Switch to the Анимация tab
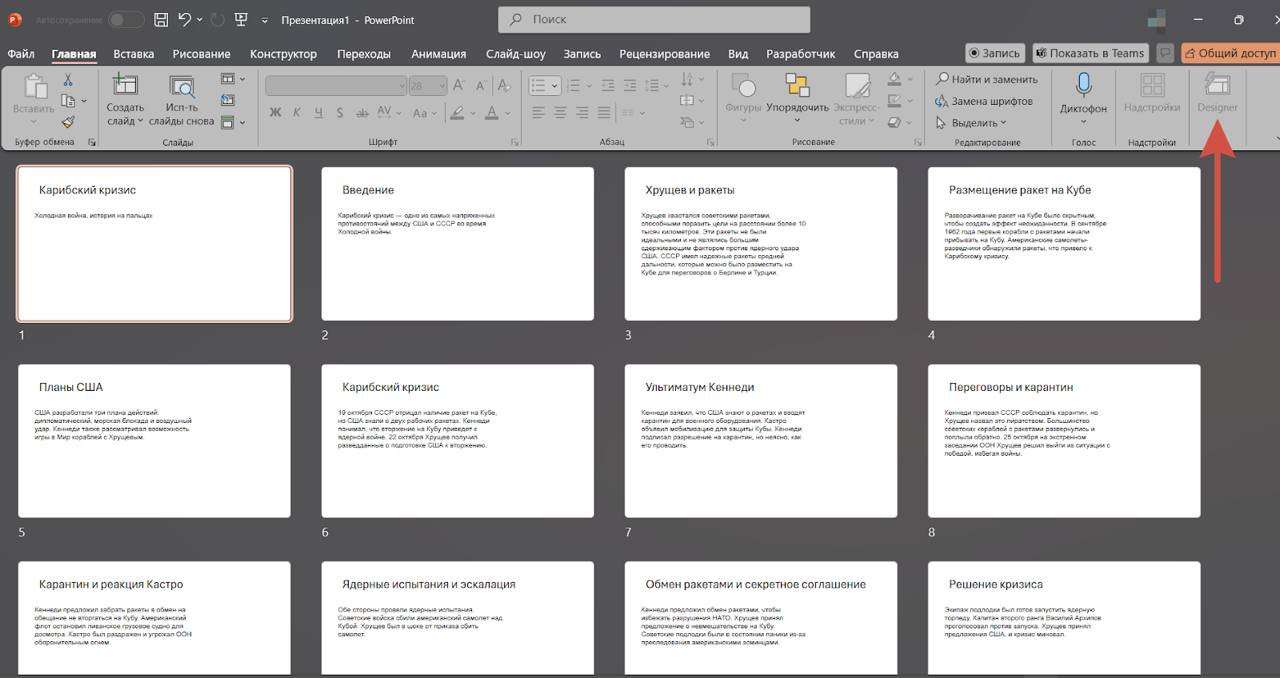Image resolution: width=1280 pixels, height=678 pixels. [438, 54]
